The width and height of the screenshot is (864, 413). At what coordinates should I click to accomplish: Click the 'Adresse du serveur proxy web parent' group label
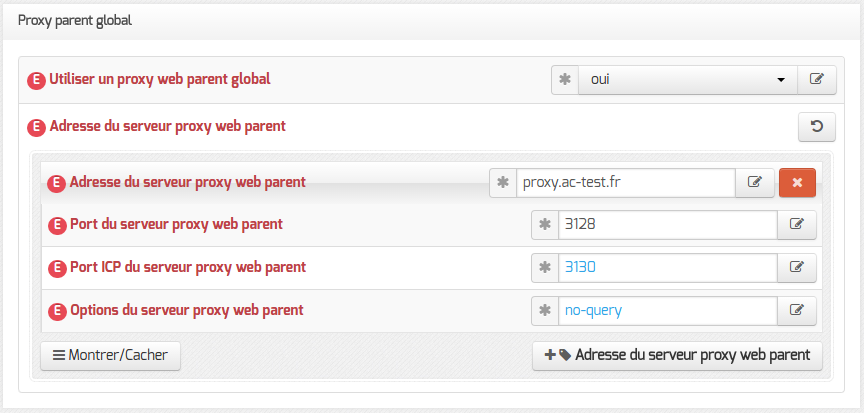(x=168, y=127)
